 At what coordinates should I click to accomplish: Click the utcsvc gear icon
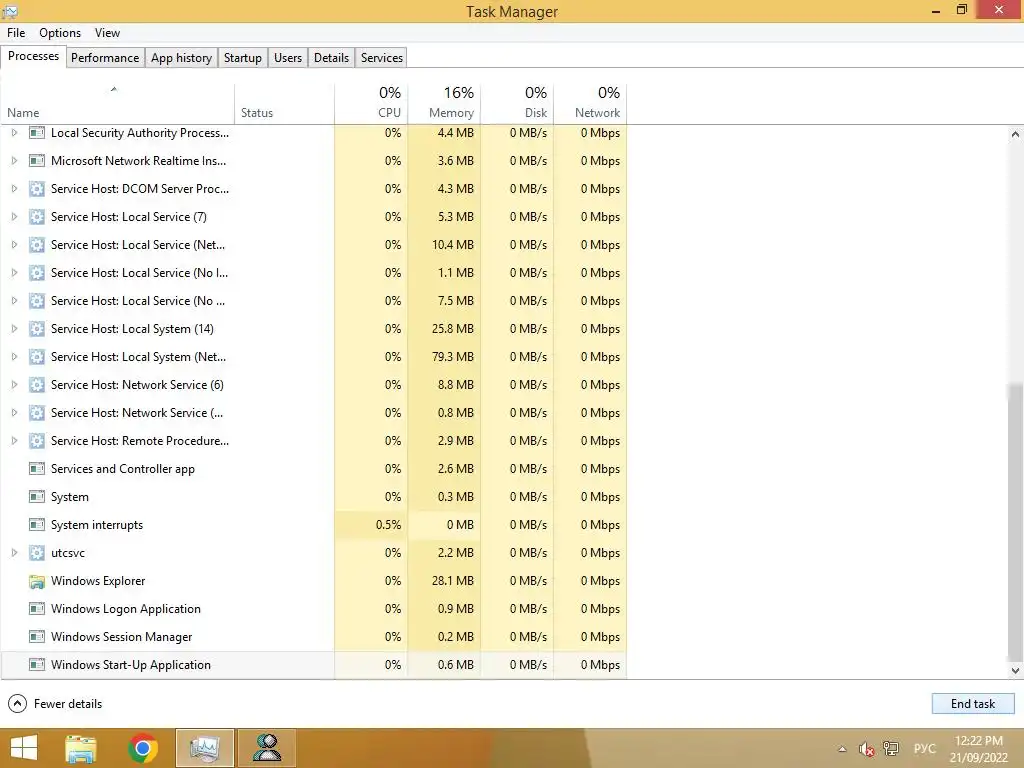pyautogui.click(x=37, y=553)
